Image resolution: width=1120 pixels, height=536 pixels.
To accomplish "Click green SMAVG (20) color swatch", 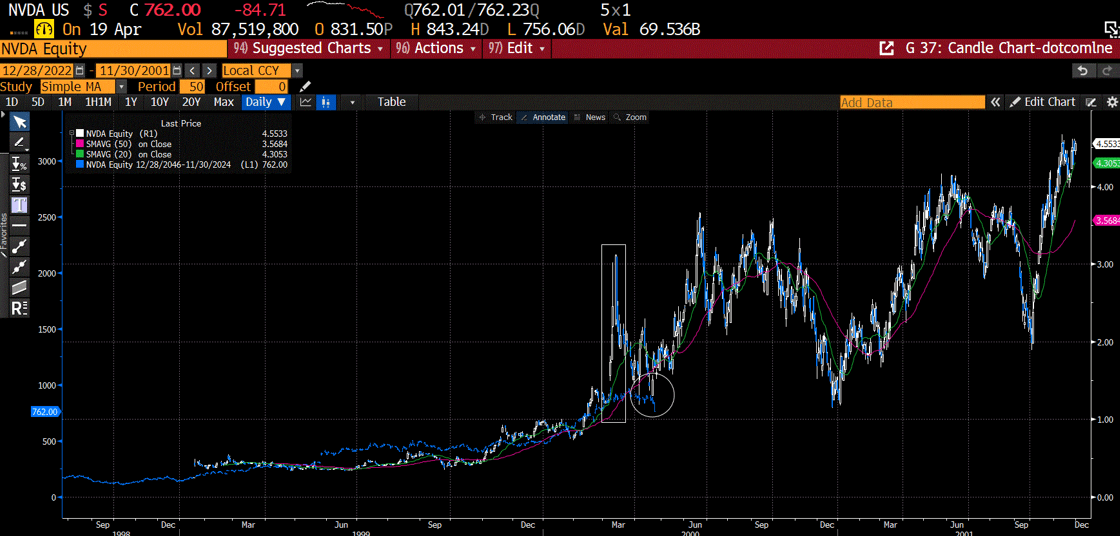I will 80,154.
